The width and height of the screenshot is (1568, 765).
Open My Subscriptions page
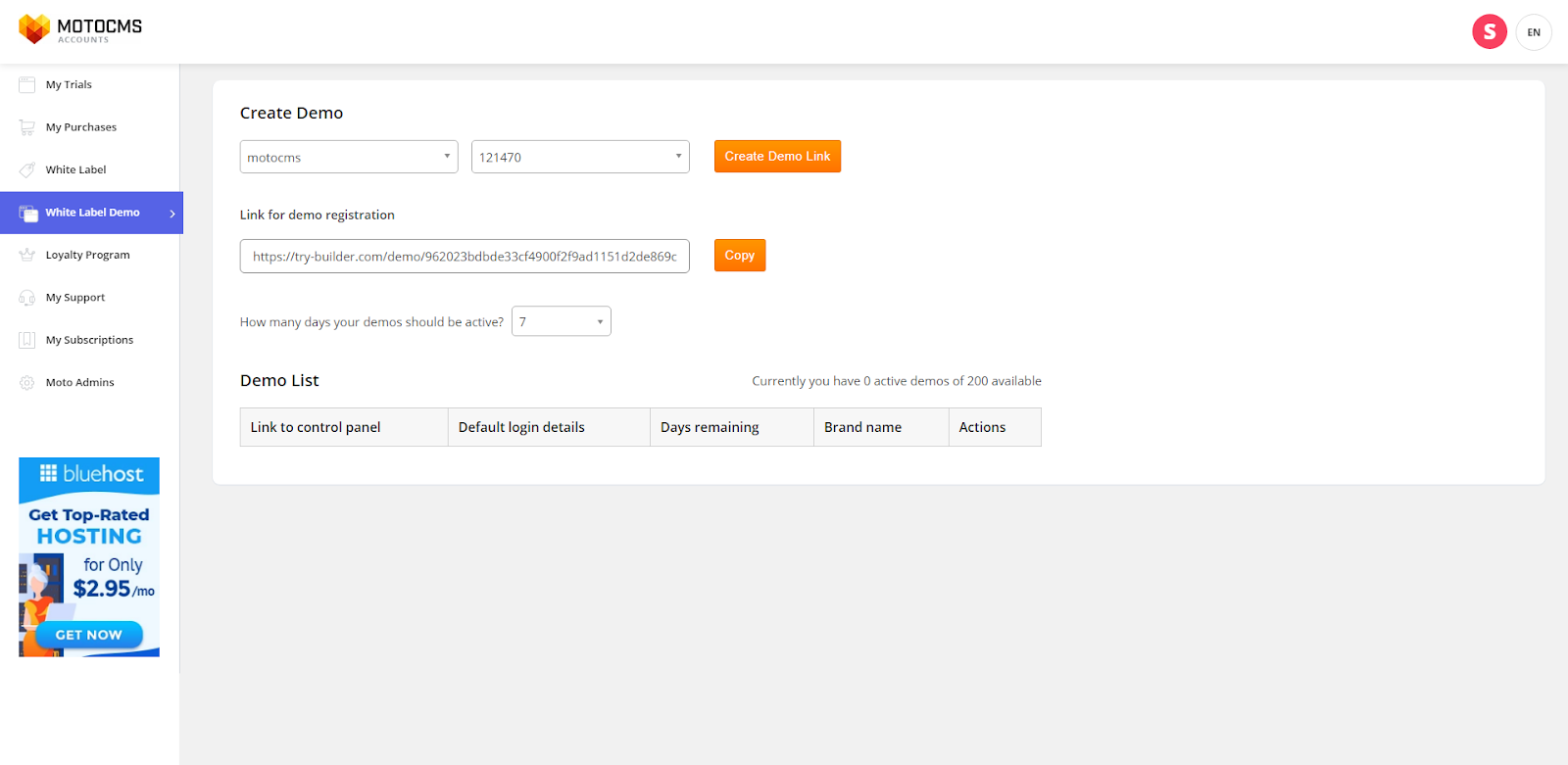[x=89, y=340]
